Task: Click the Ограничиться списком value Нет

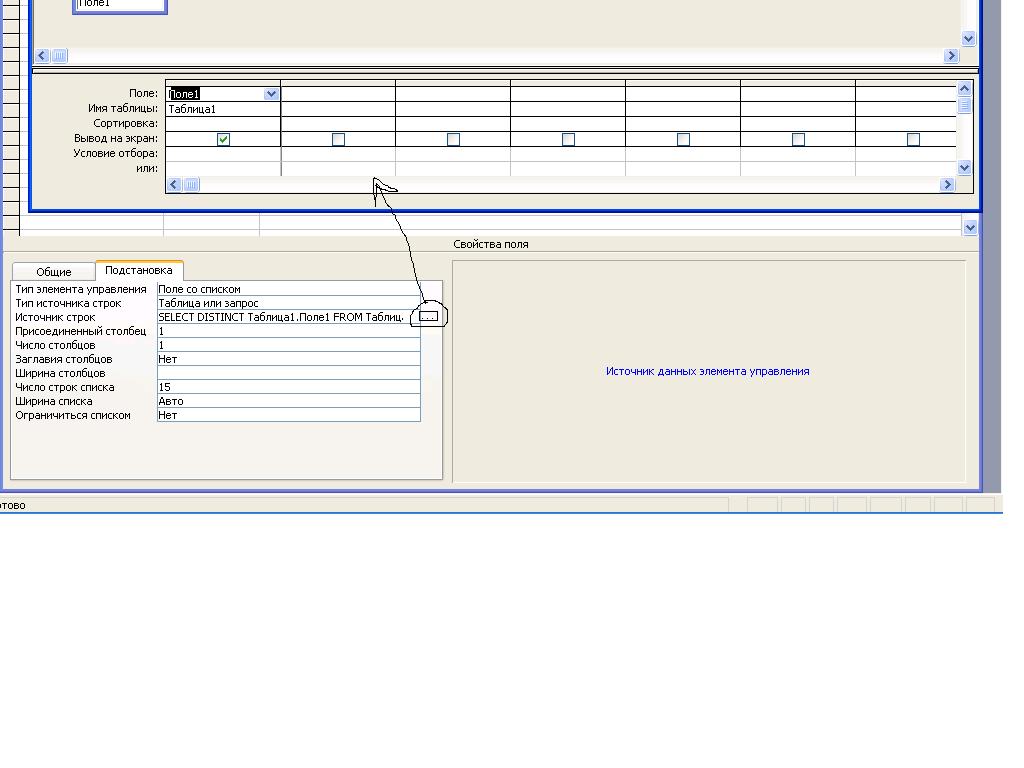Action: coord(289,415)
